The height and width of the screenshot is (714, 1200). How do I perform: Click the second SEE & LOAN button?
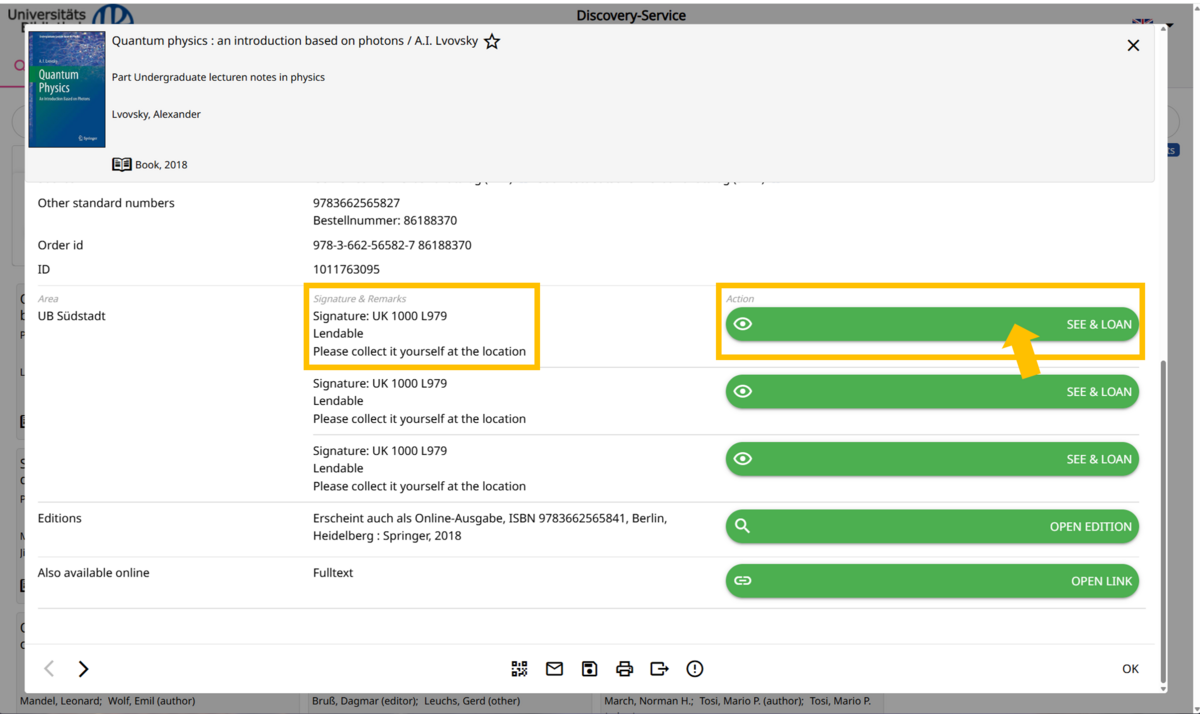(931, 392)
